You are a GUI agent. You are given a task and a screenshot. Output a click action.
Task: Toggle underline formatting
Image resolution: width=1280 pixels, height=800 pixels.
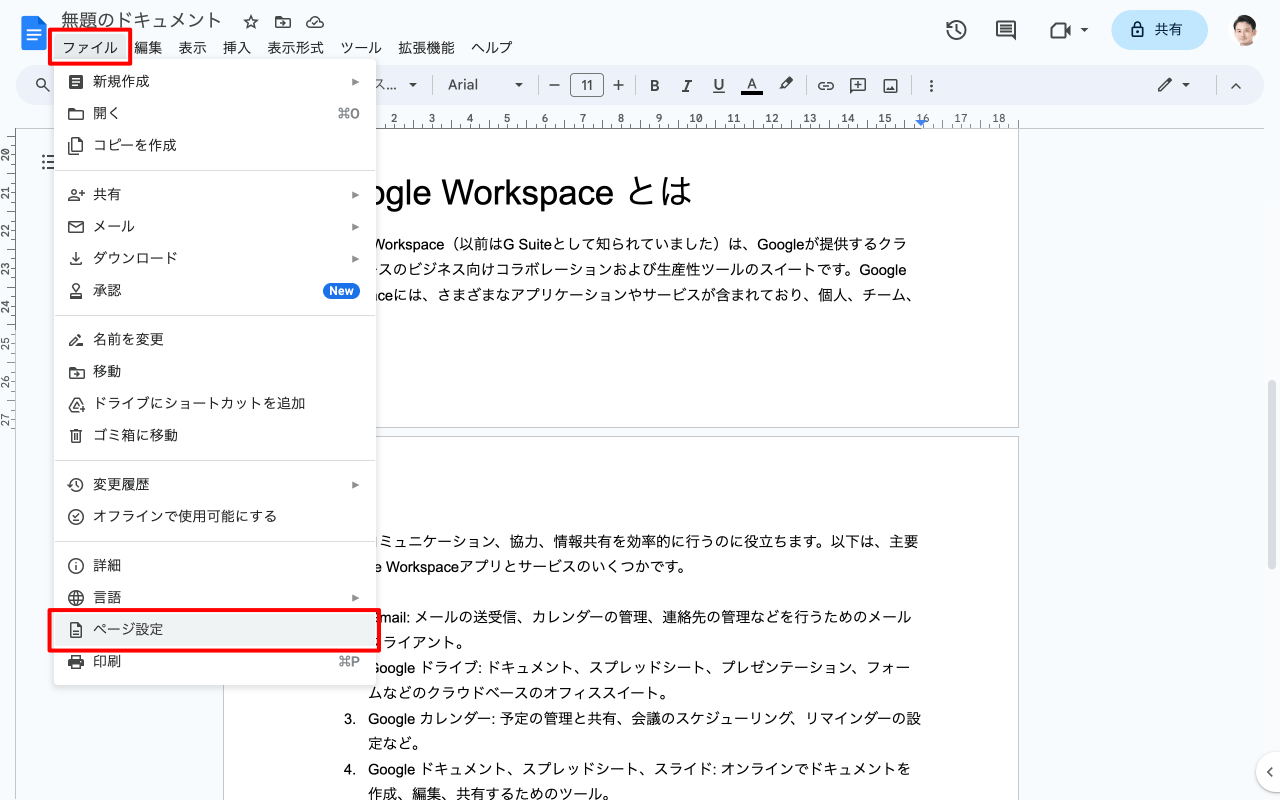[719, 85]
